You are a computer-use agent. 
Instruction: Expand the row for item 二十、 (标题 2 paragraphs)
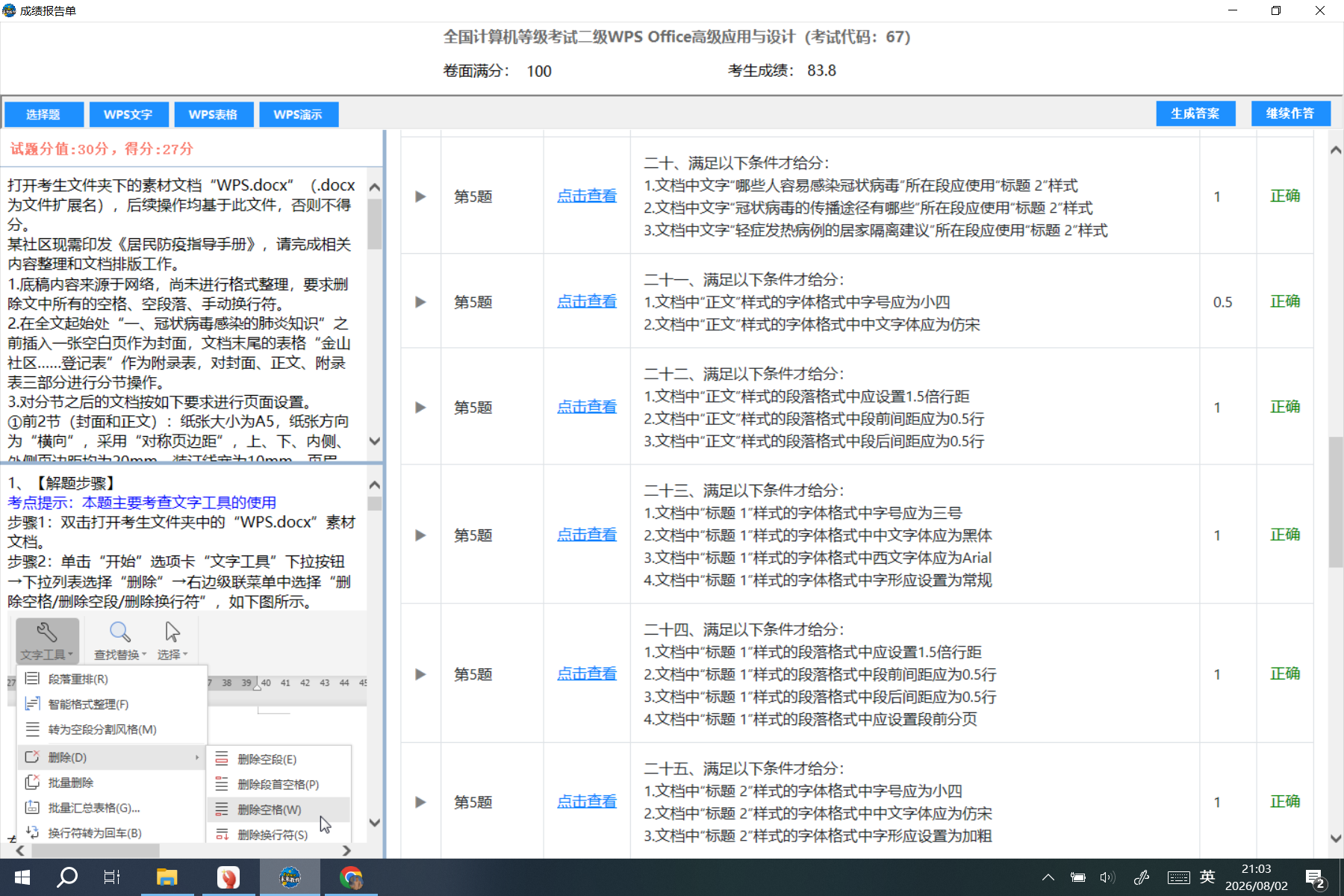click(x=420, y=196)
